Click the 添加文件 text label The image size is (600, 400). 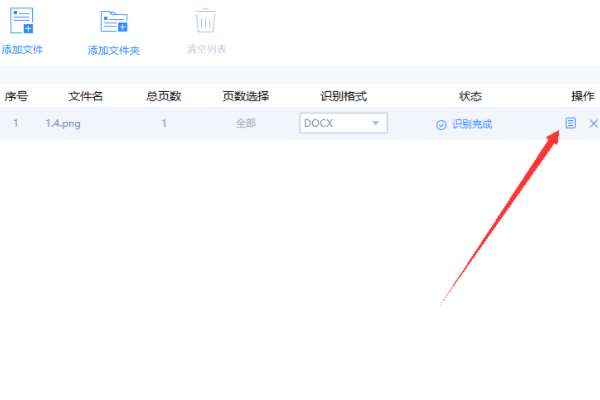click(22, 49)
